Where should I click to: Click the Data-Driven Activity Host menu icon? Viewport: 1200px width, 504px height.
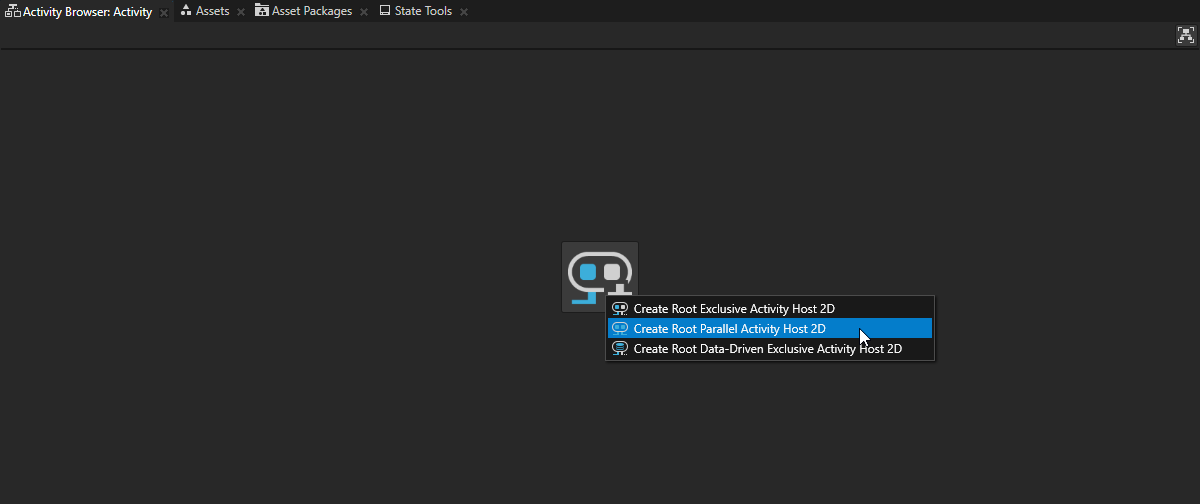pos(620,348)
